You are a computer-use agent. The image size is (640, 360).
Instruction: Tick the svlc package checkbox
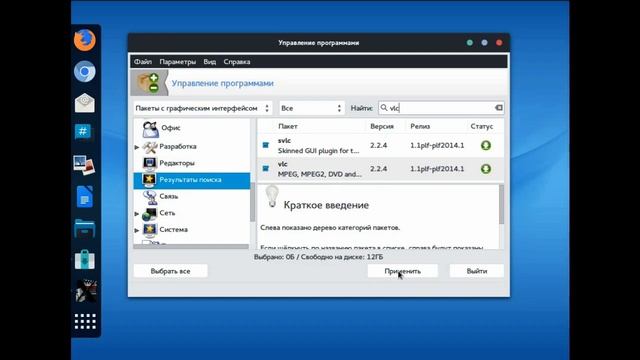coord(266,145)
